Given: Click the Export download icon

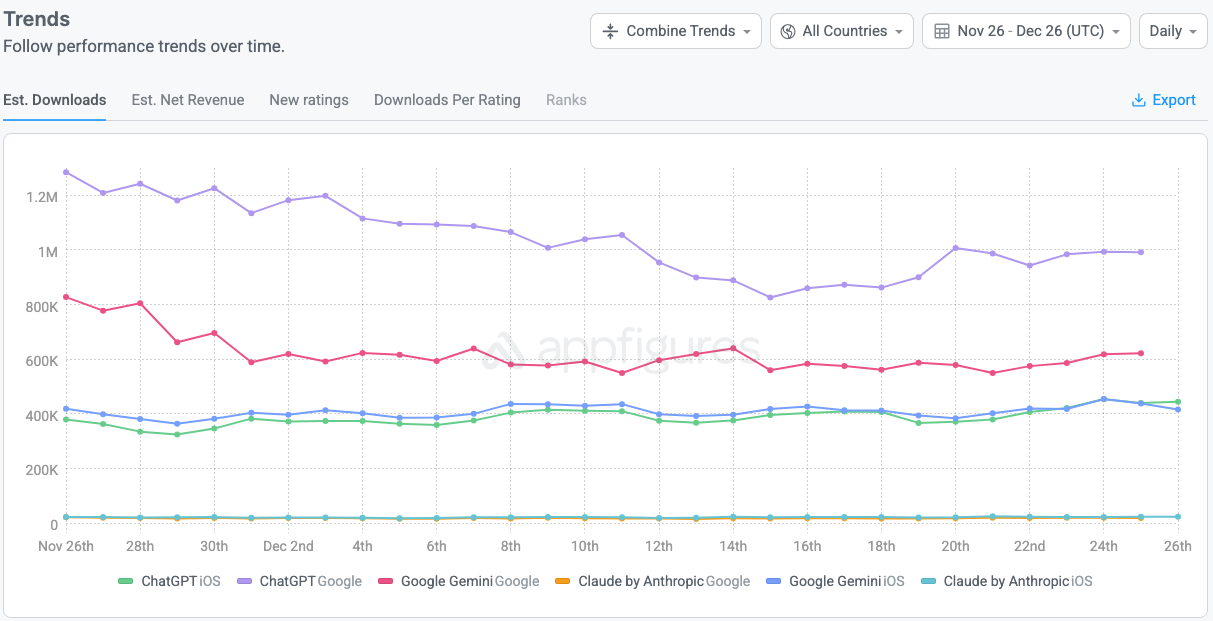Looking at the screenshot, I should point(1138,100).
